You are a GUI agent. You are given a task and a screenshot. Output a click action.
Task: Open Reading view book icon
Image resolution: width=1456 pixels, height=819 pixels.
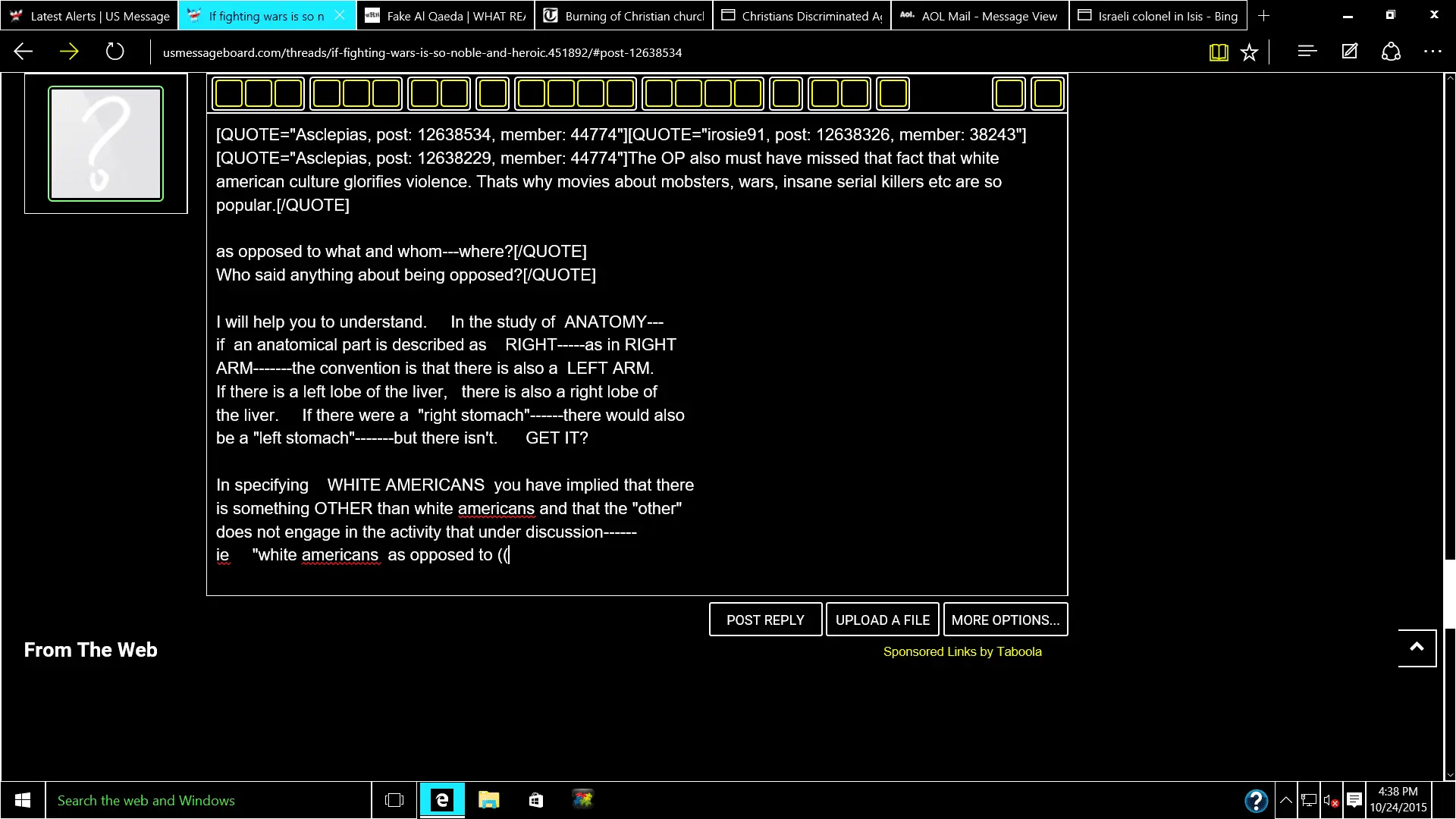(1218, 52)
